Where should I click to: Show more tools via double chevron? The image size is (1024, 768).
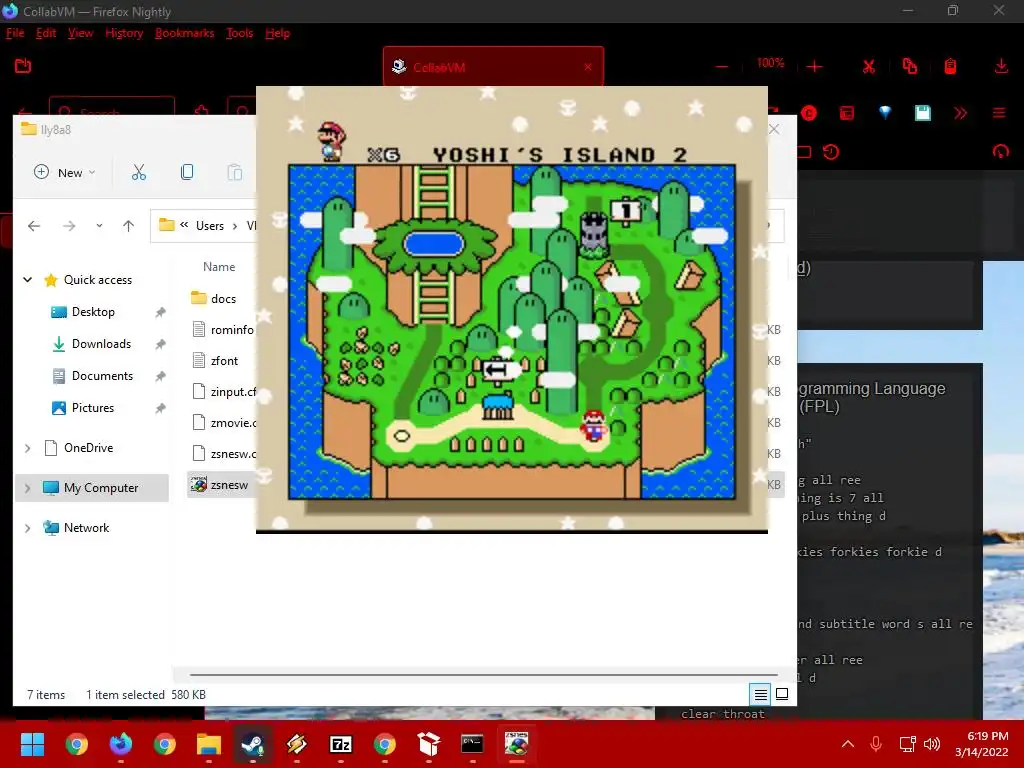tap(961, 113)
